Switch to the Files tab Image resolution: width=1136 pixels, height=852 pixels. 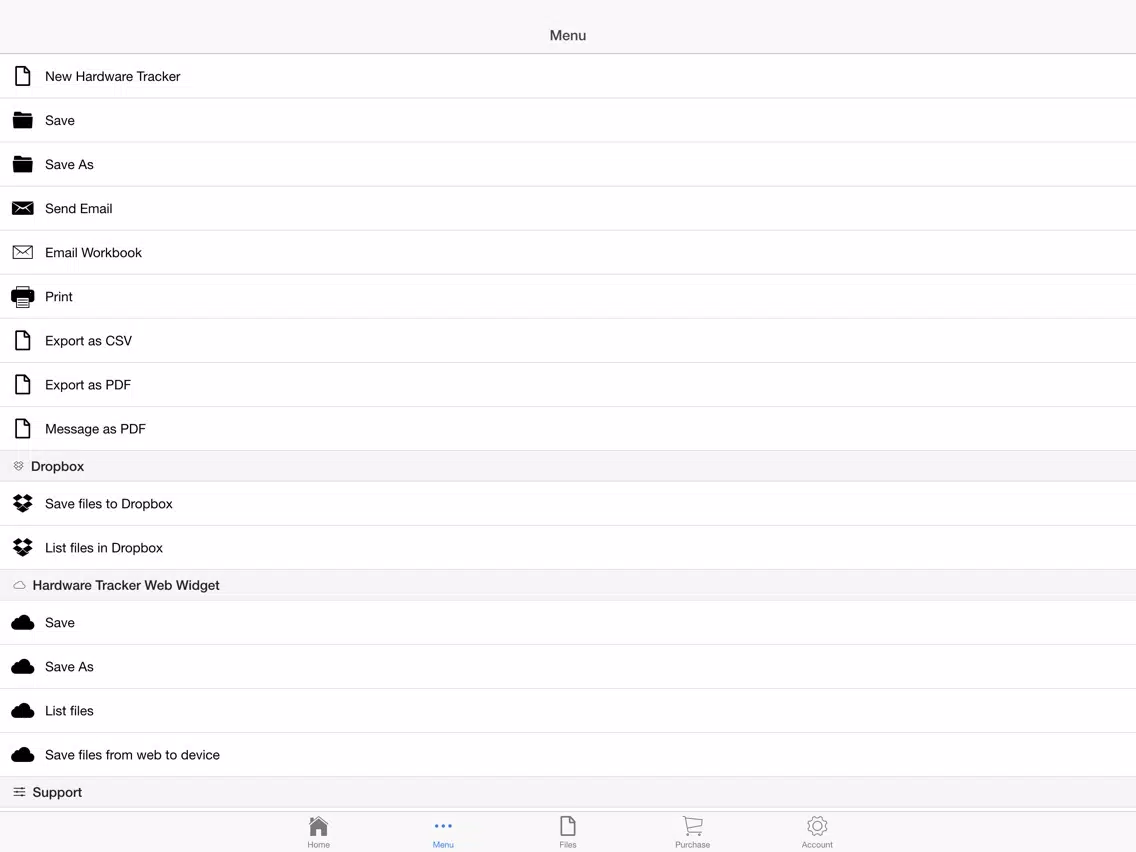tap(568, 832)
